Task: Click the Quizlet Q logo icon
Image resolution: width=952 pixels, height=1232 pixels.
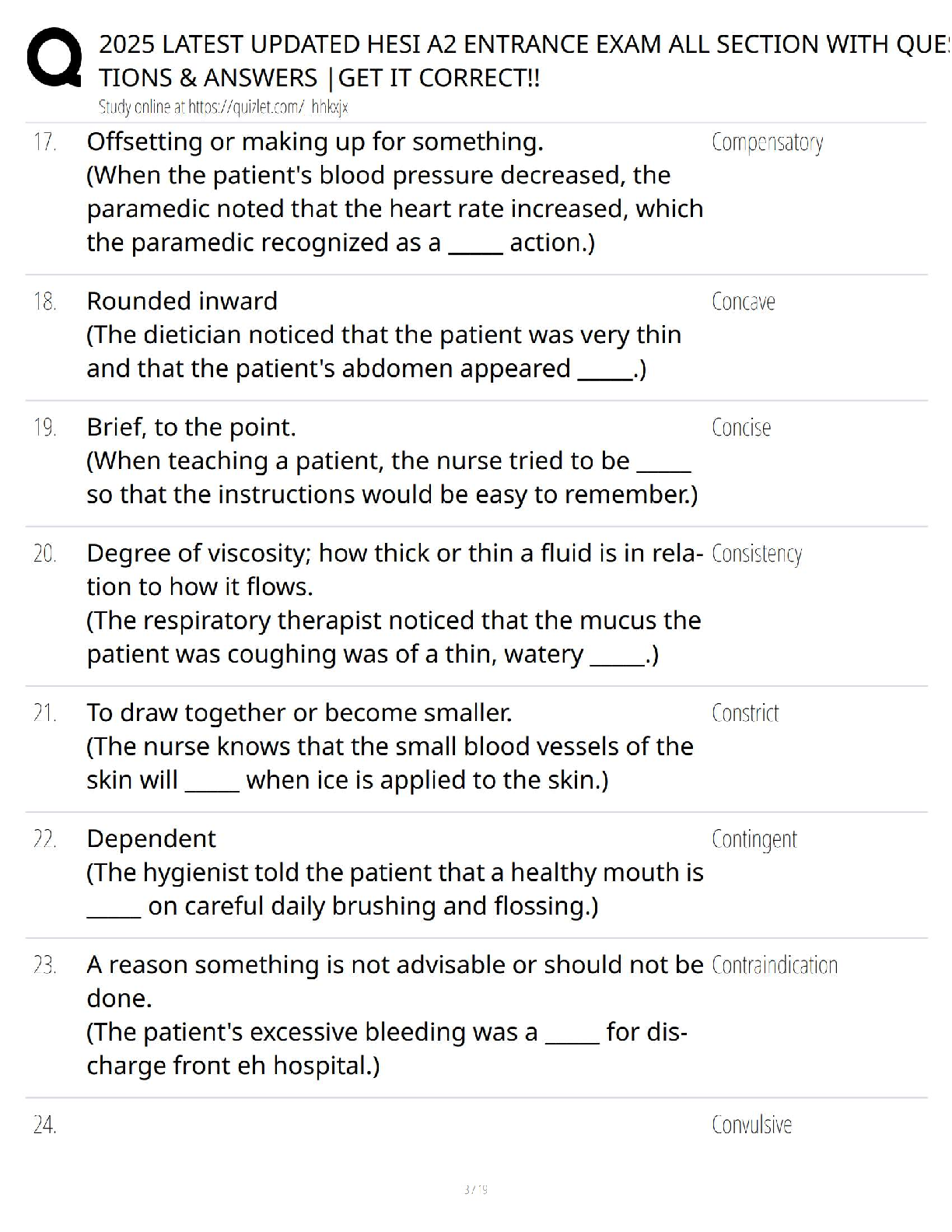Action: 54,58
